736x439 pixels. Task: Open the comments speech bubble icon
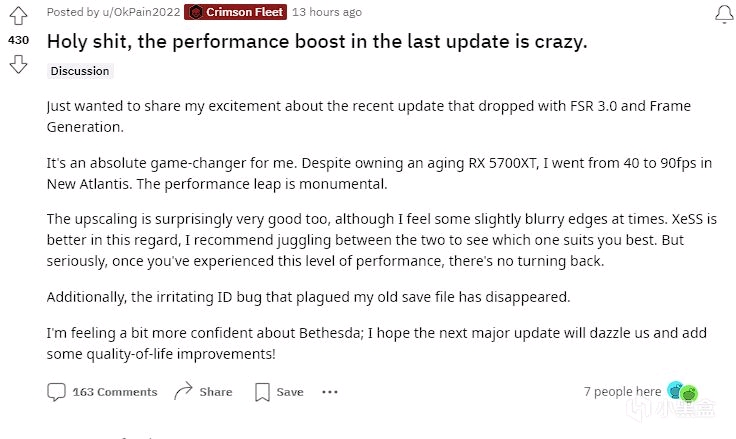click(x=56, y=392)
